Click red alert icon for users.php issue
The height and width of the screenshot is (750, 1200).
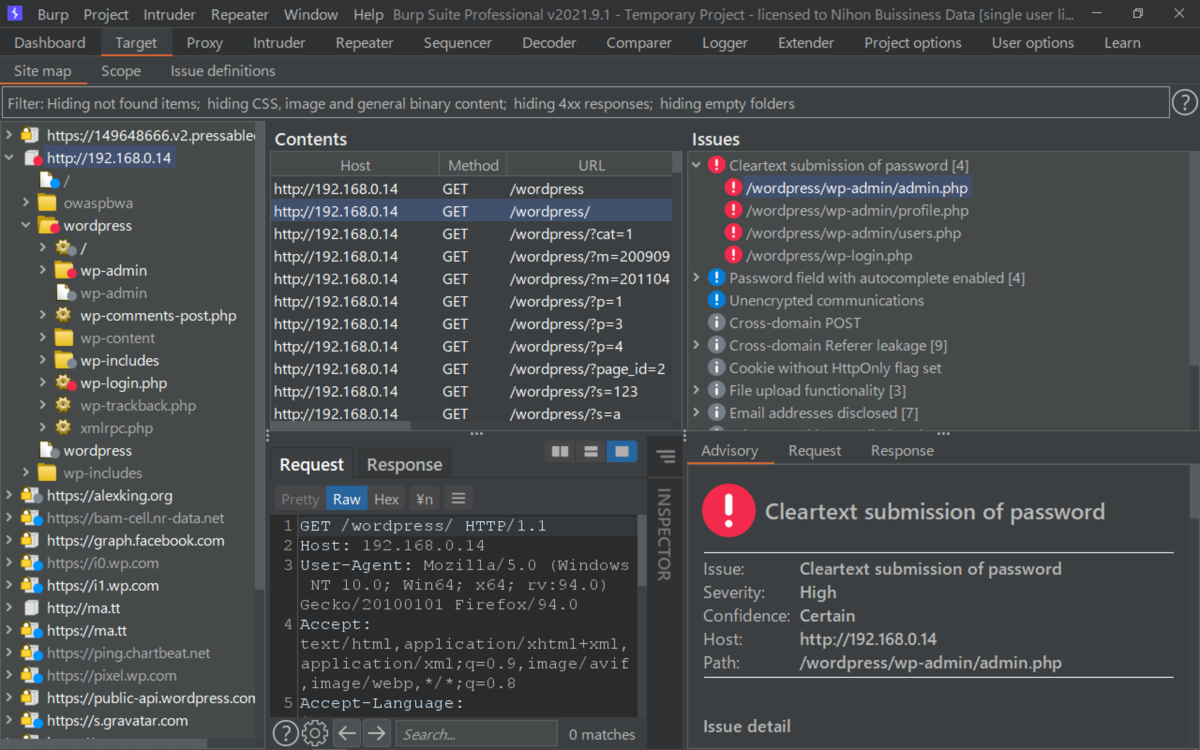(733, 233)
